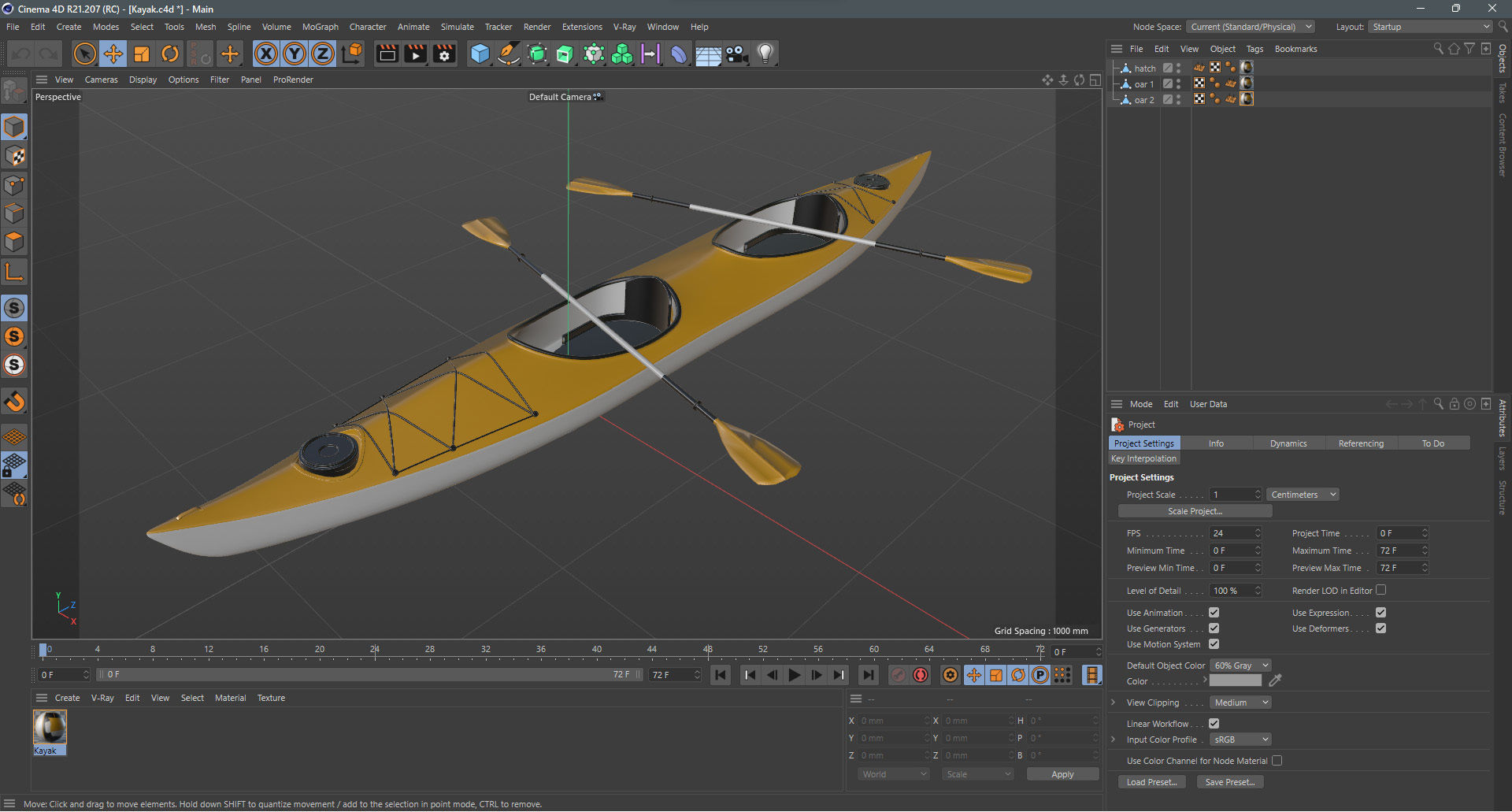Open the MoGraph menu
Image resolution: width=1512 pixels, height=812 pixels.
pos(320,27)
